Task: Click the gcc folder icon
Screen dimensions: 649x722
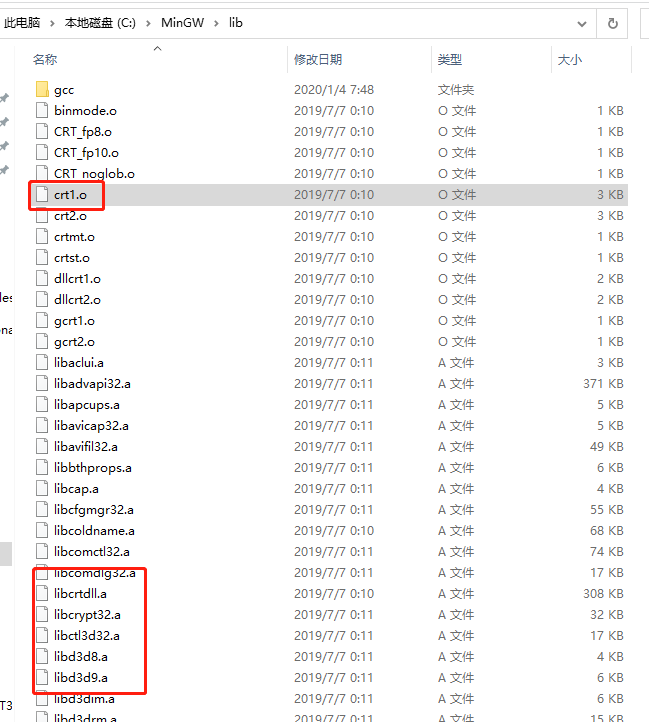Action: tap(42, 90)
